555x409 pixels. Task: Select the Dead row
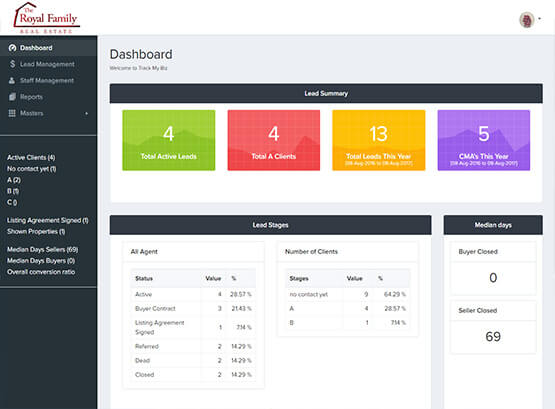(x=193, y=361)
